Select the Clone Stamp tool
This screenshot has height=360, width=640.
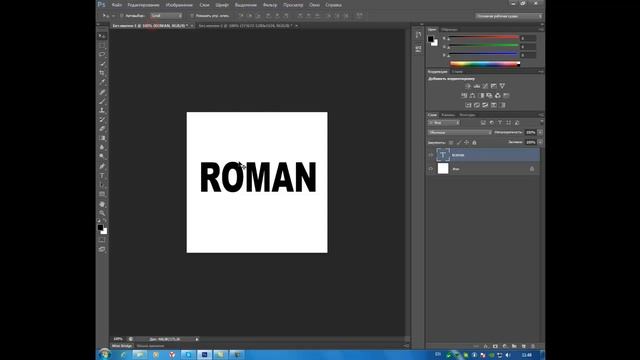102,110
